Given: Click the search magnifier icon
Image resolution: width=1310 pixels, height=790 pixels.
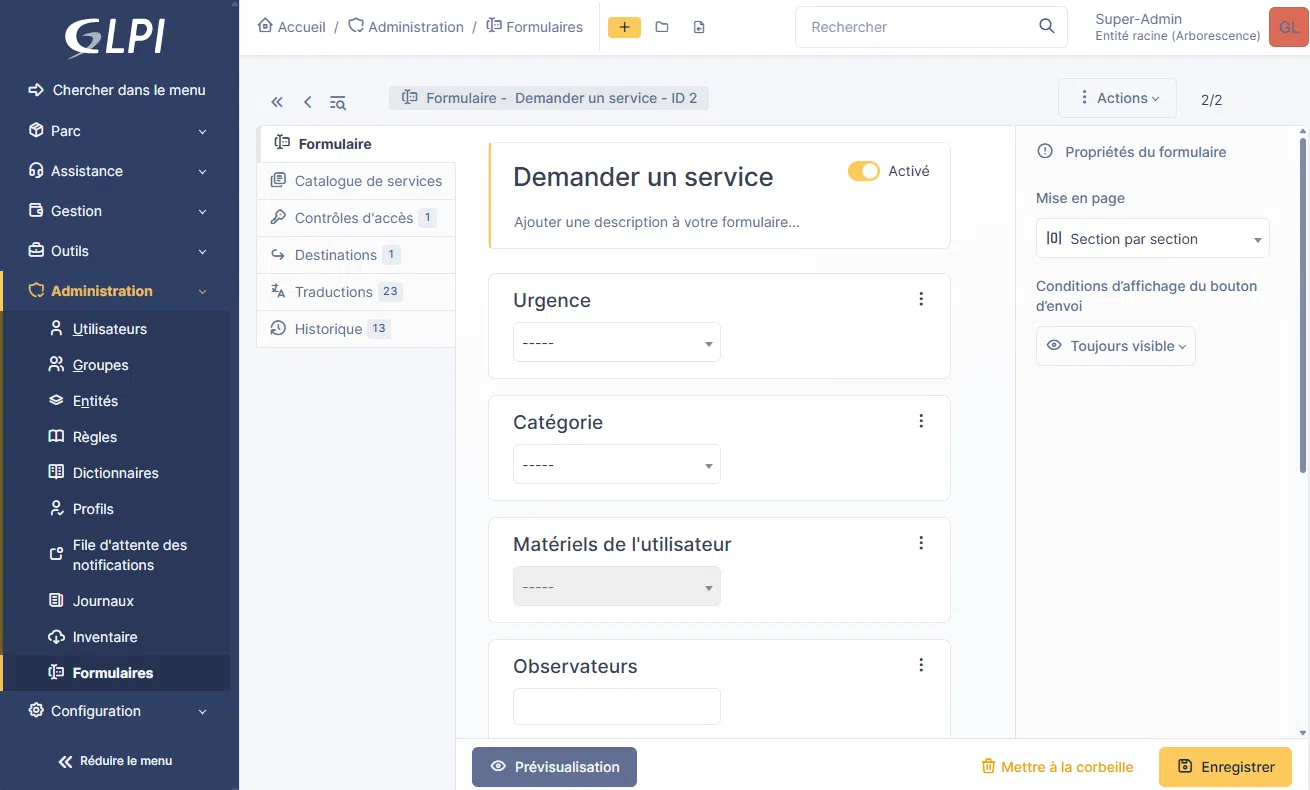Looking at the screenshot, I should (x=1046, y=27).
